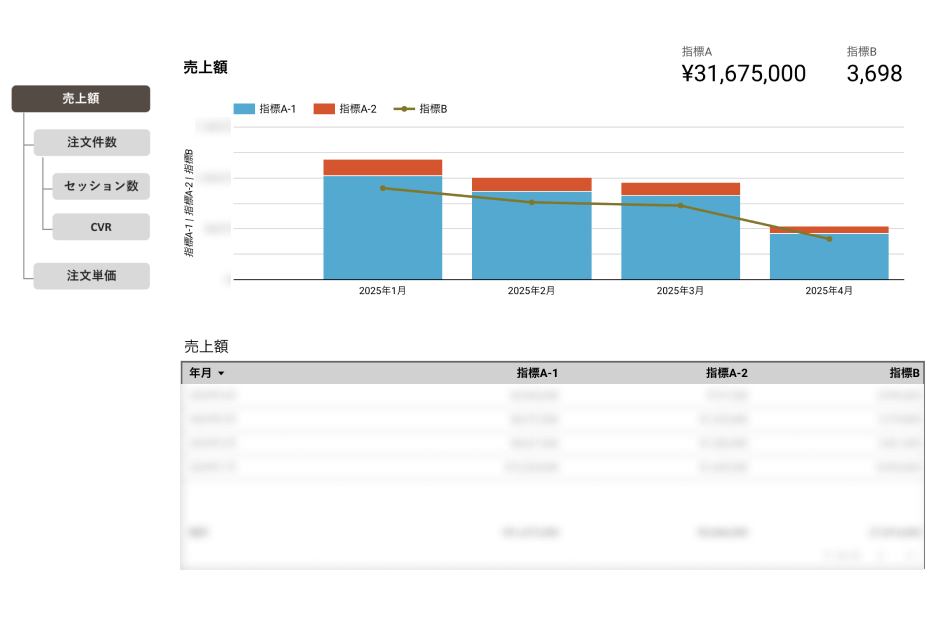Click the ¥31,675,000 scorecard value

[x=743, y=73]
